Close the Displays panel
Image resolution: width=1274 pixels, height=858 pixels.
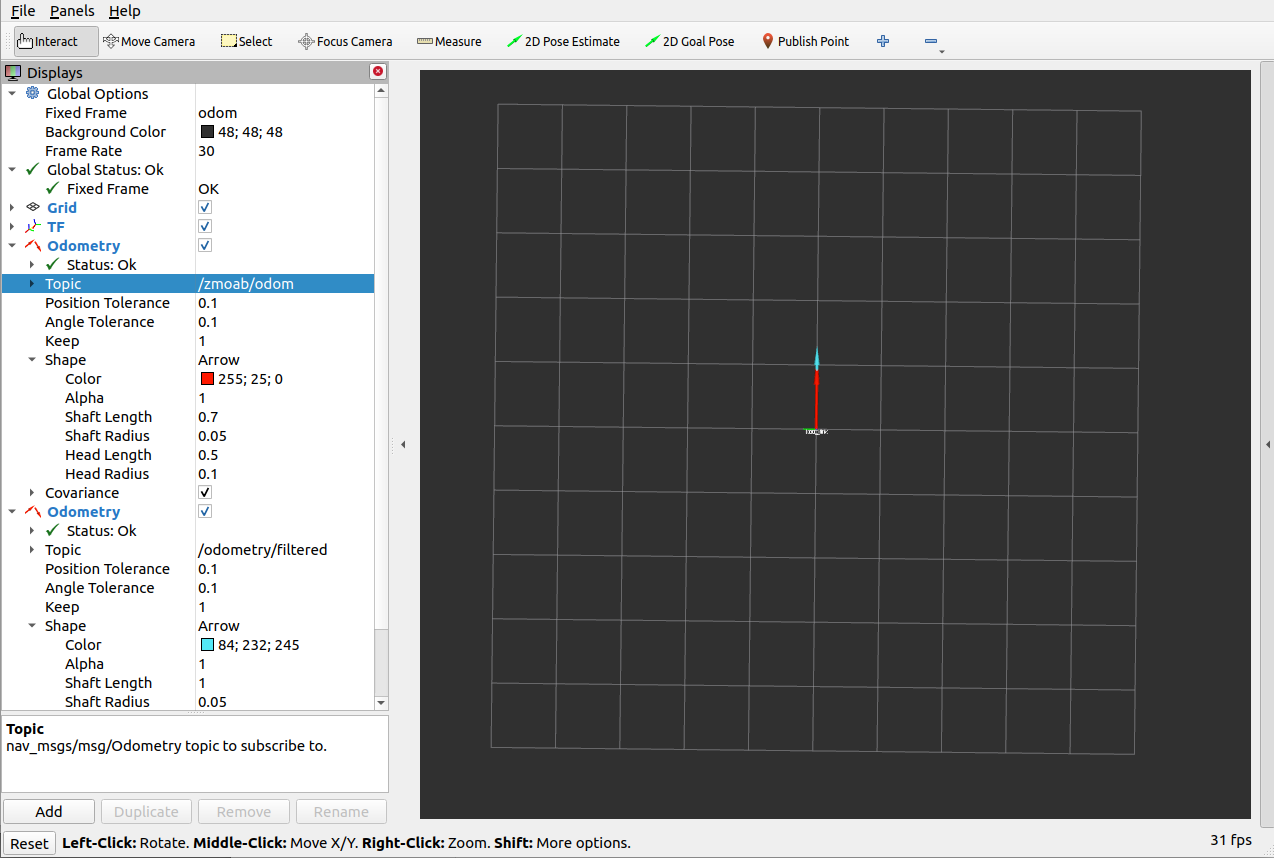coord(378,71)
